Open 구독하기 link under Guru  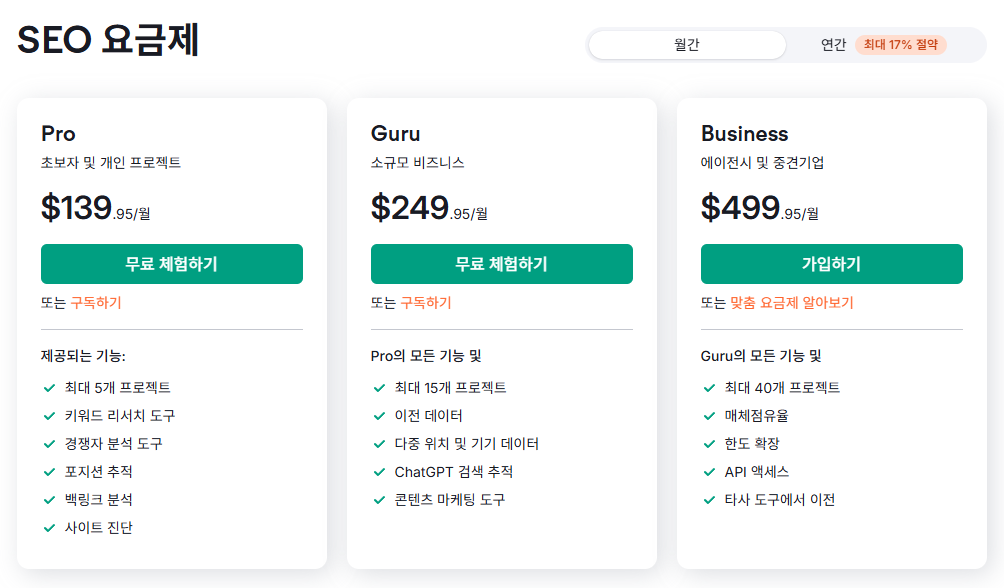pos(426,303)
